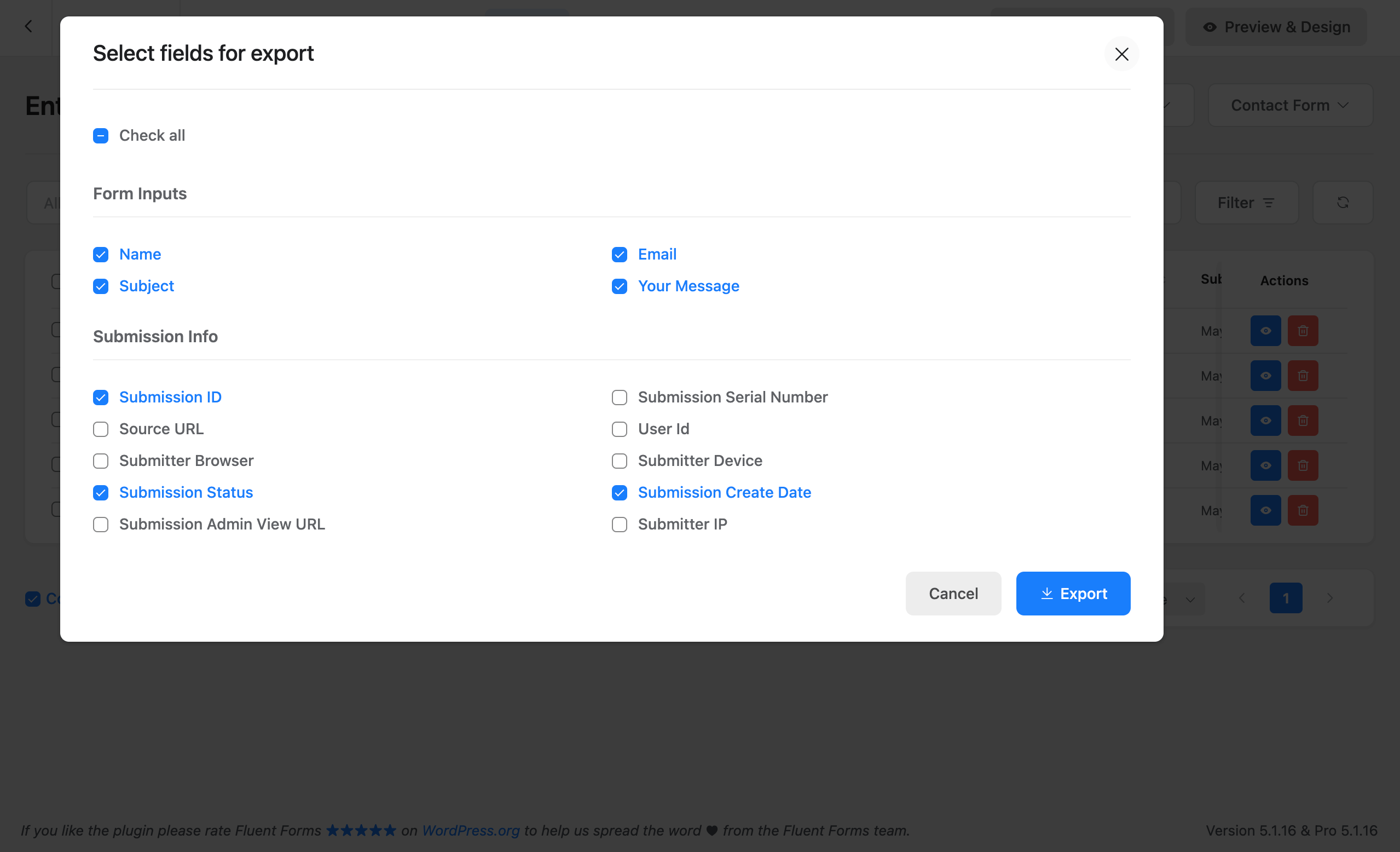The height and width of the screenshot is (852, 1400).
Task: Go to the next page with the right chevron
Action: click(1329, 598)
